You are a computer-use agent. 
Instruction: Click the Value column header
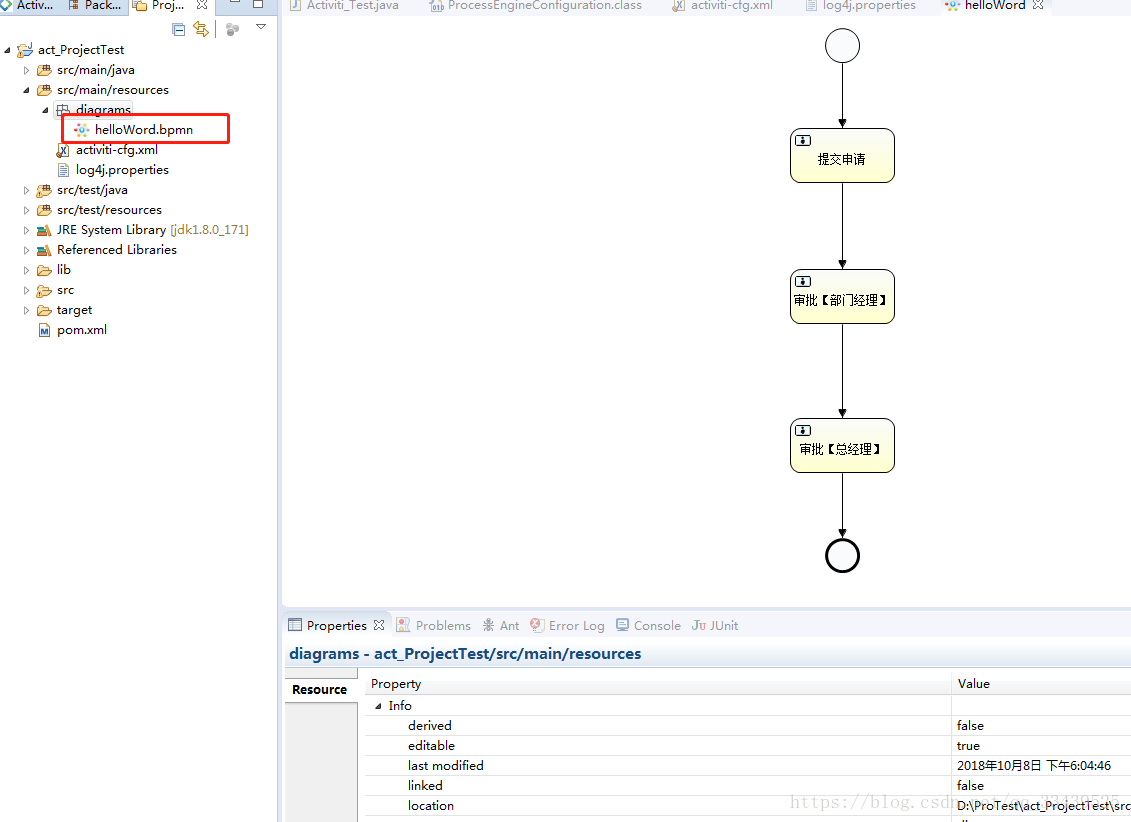pos(1042,684)
